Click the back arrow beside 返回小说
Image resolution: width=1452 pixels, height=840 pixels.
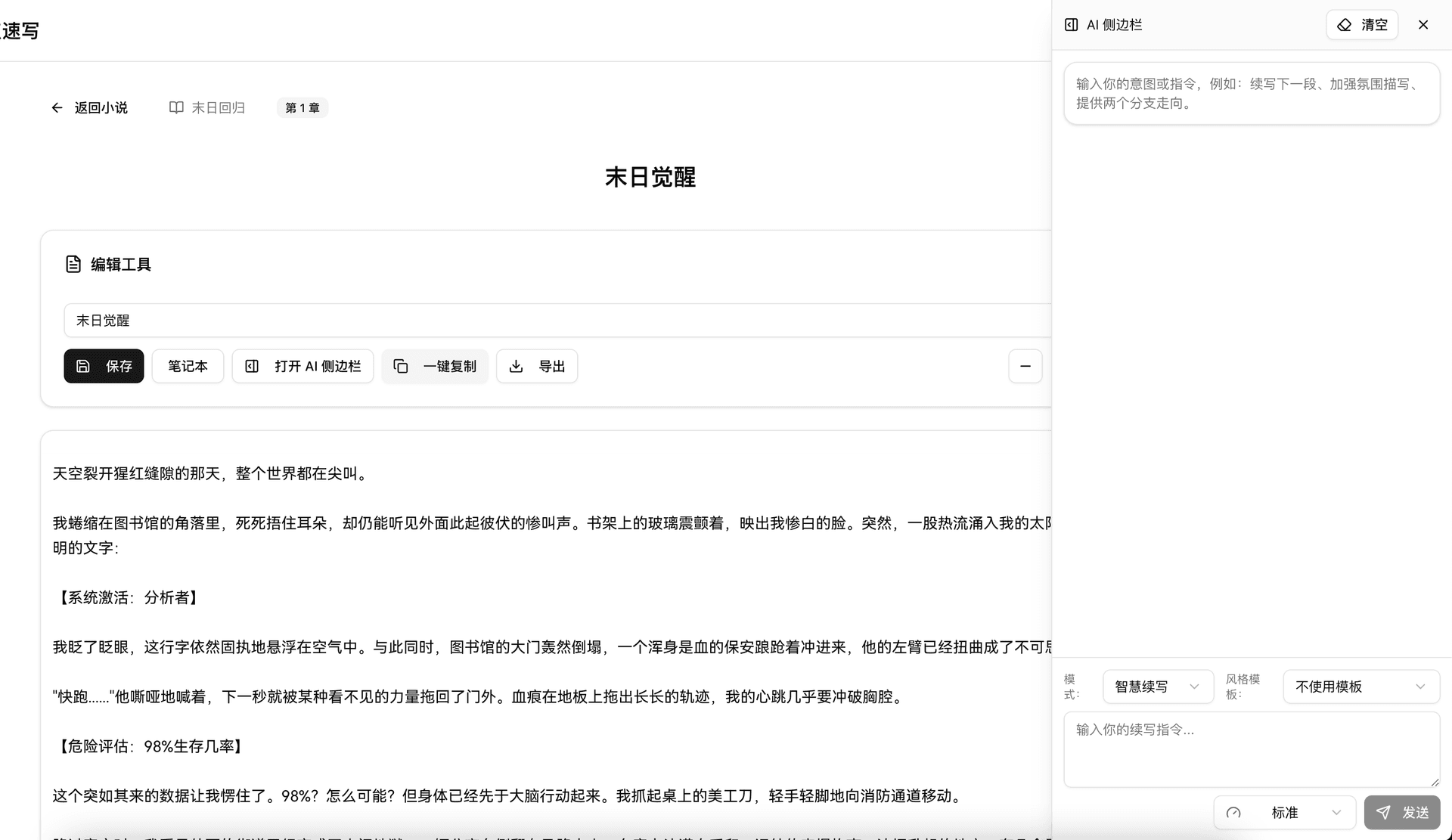(57, 107)
